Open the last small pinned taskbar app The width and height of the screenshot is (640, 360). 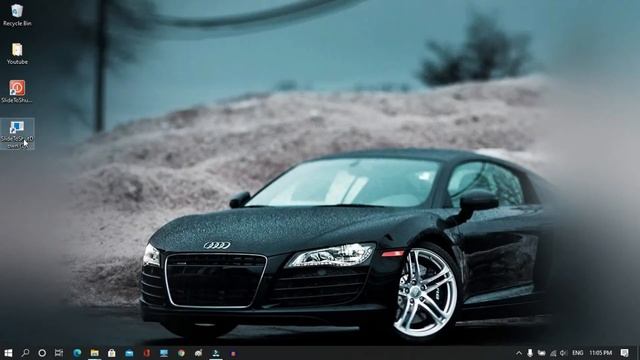point(233,353)
